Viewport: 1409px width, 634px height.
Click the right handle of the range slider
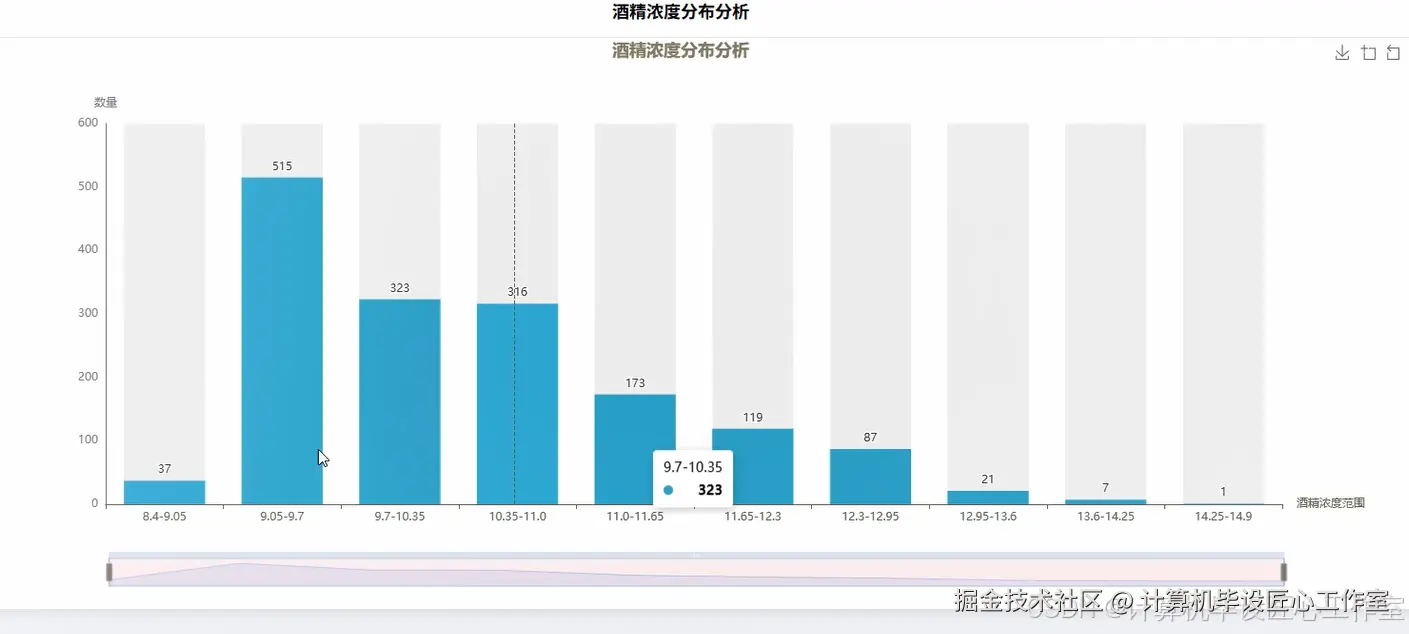1283,571
